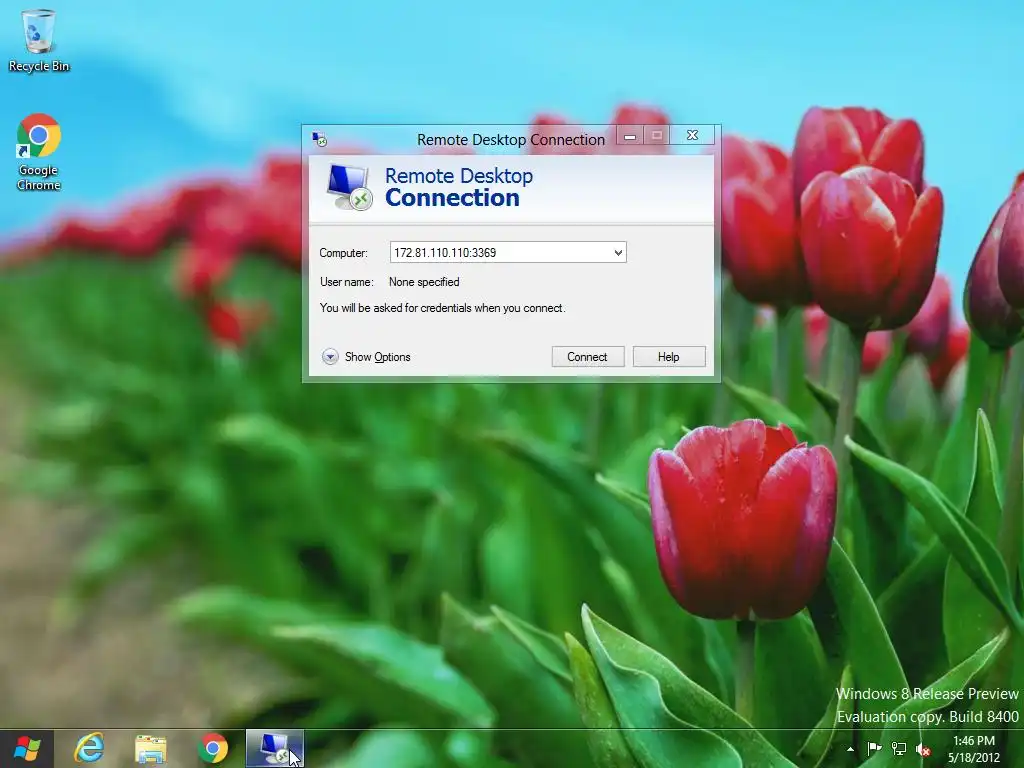Image resolution: width=1024 pixels, height=768 pixels.
Task: Click the muted volume tray icon
Action: pos(923,750)
